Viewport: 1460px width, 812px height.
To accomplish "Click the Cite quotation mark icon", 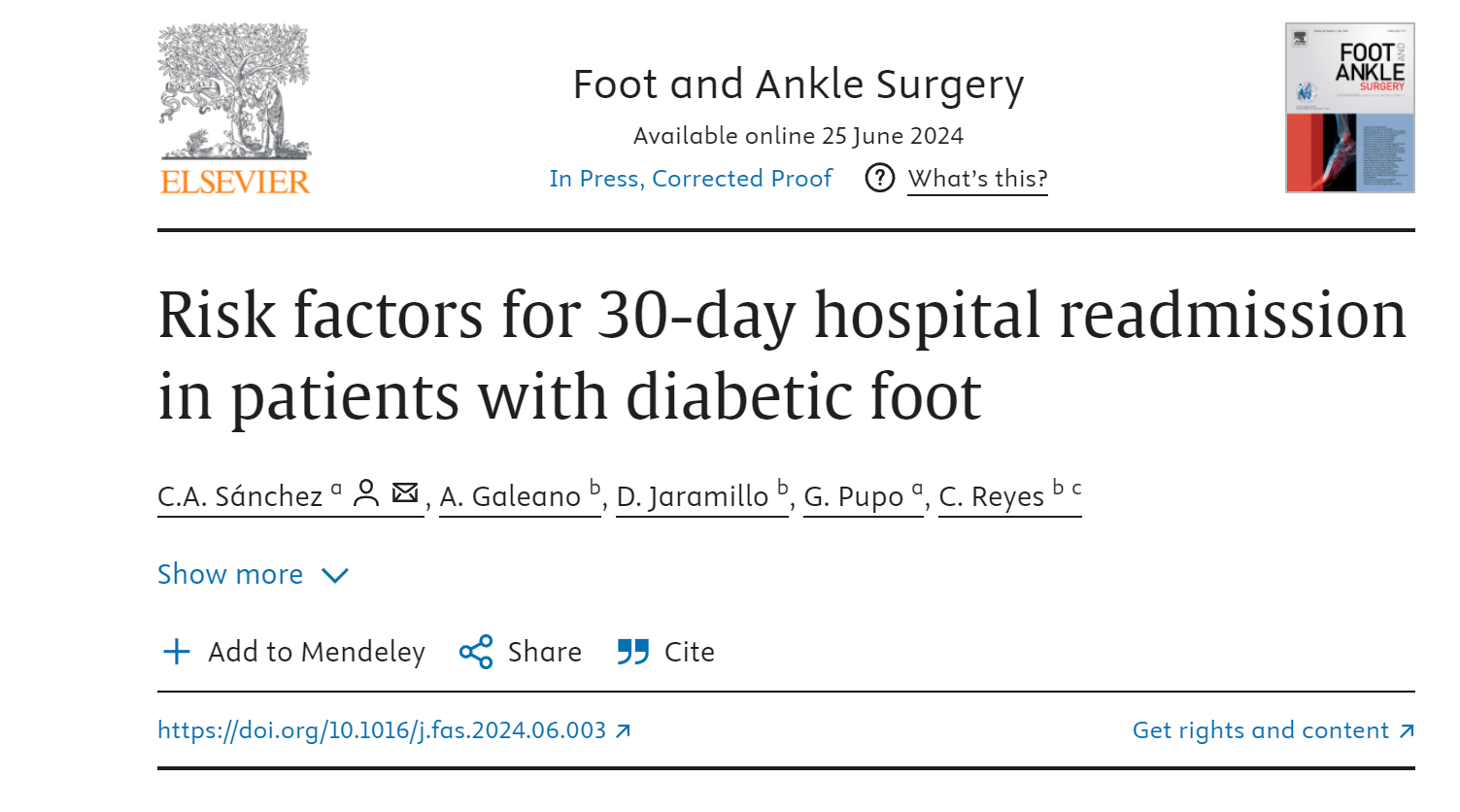I will (x=633, y=652).
